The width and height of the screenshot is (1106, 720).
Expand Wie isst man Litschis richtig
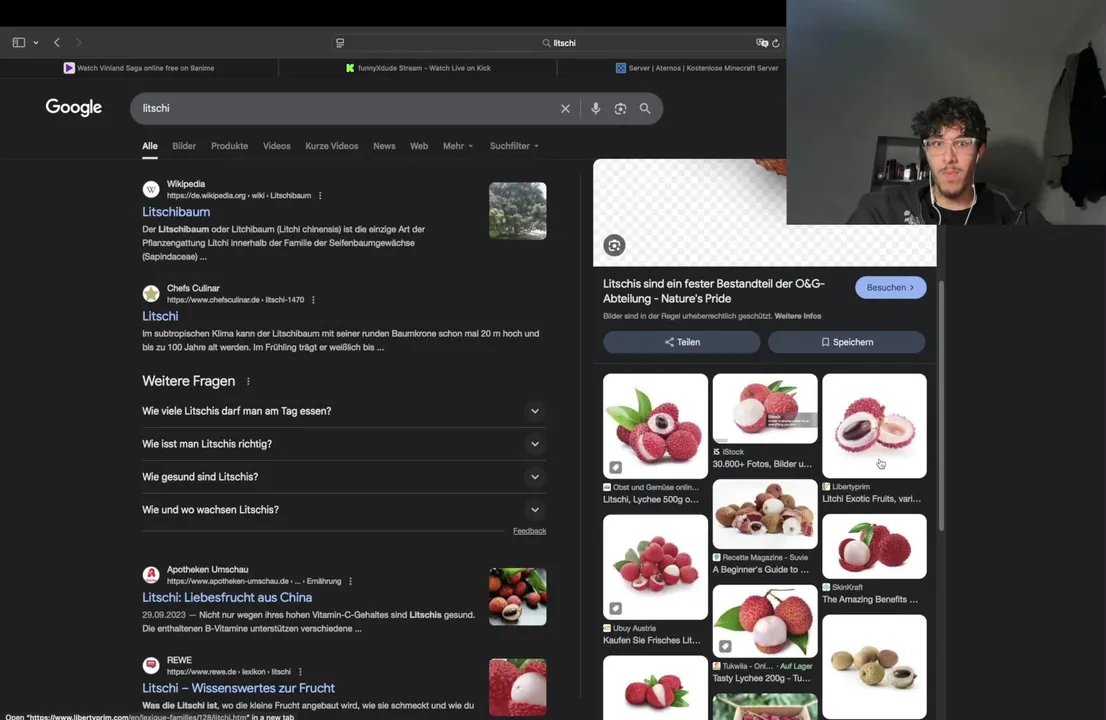[344, 444]
